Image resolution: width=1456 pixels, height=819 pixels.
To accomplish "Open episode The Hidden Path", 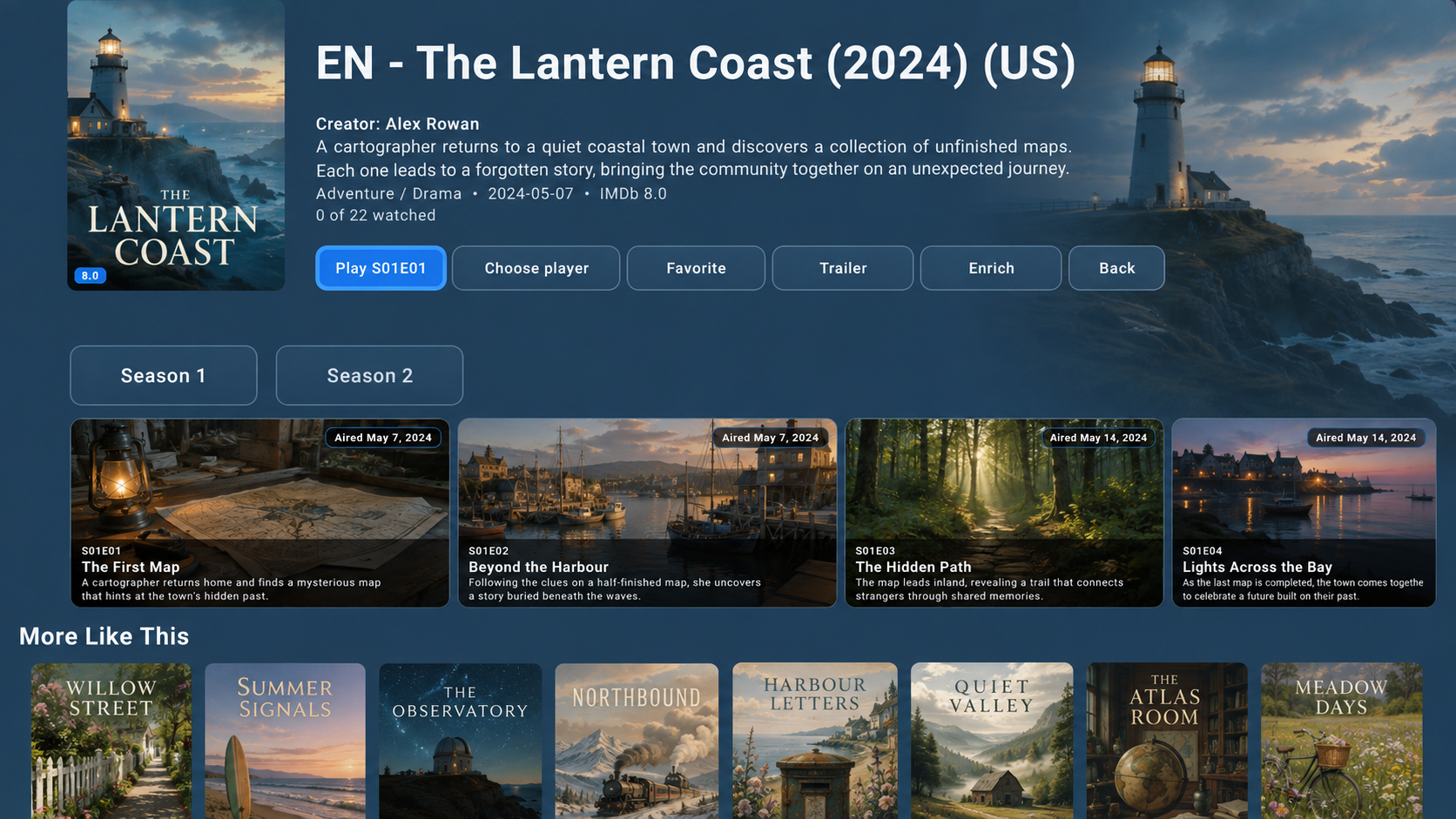I will pyautogui.click(x=1004, y=513).
